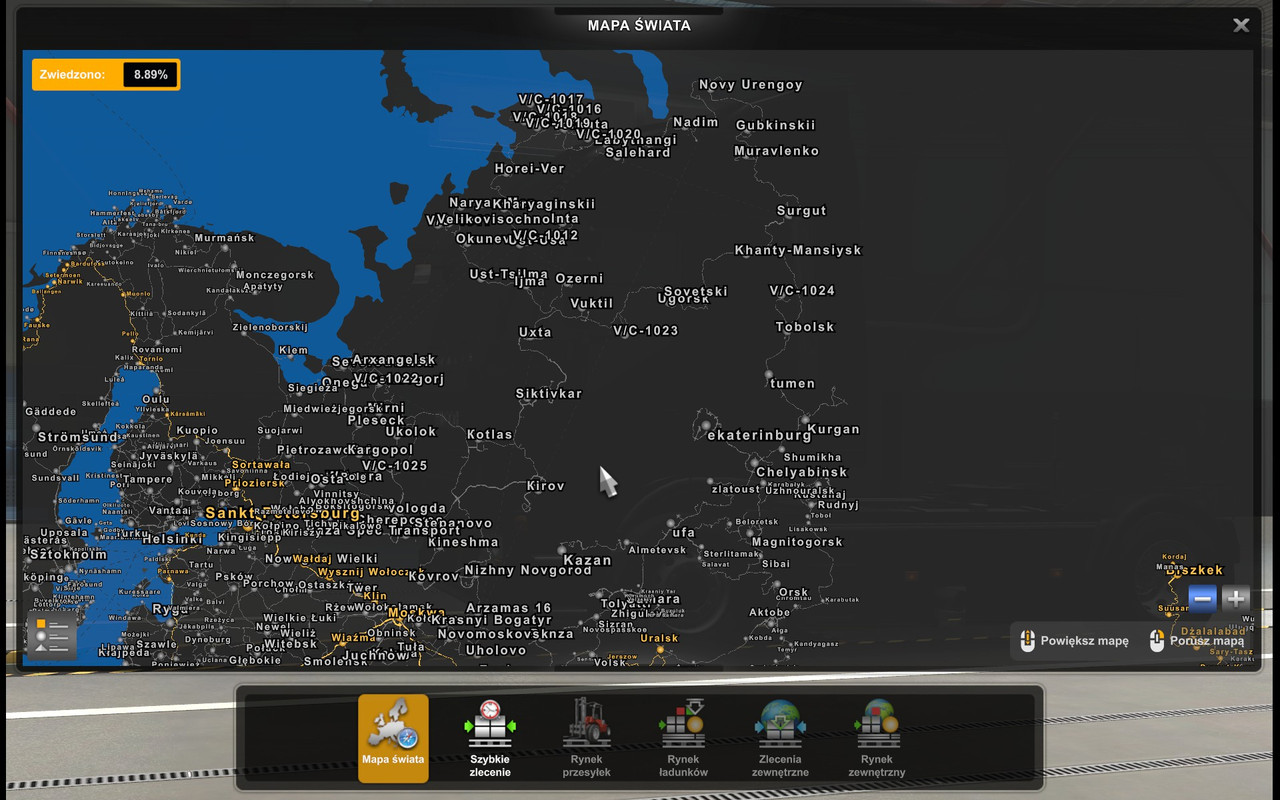Open the Rynek zewnętrzny icon

pyautogui.click(x=877, y=738)
